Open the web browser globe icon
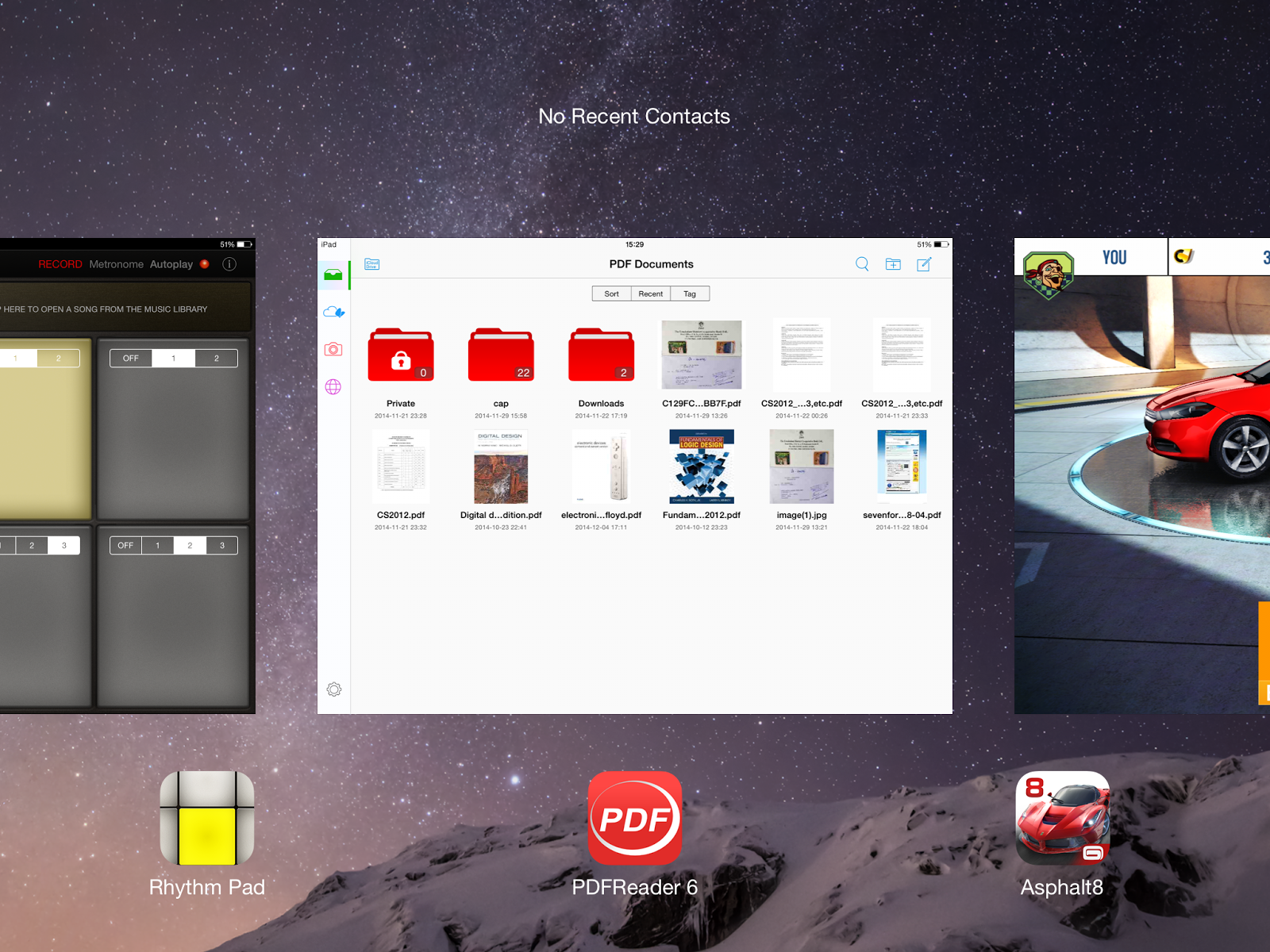Screen dimensions: 1270x952 (x=333, y=387)
